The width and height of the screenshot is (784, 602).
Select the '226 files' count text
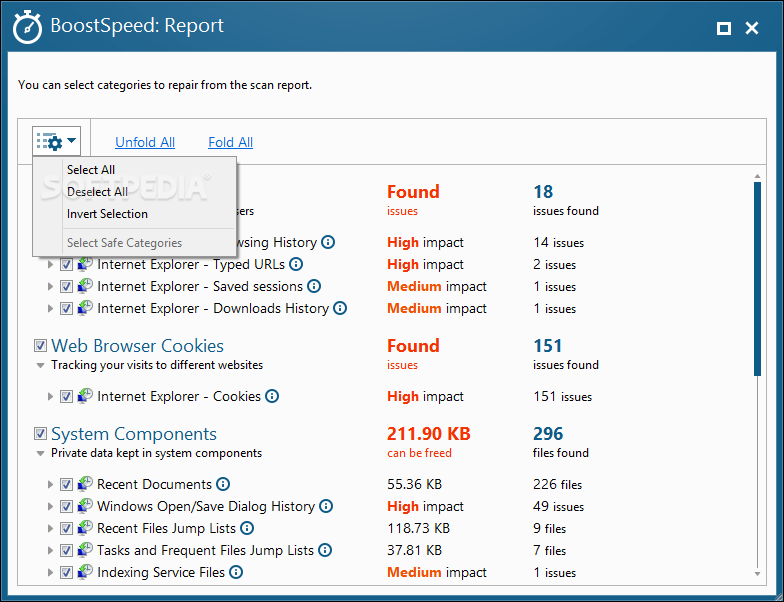point(558,484)
